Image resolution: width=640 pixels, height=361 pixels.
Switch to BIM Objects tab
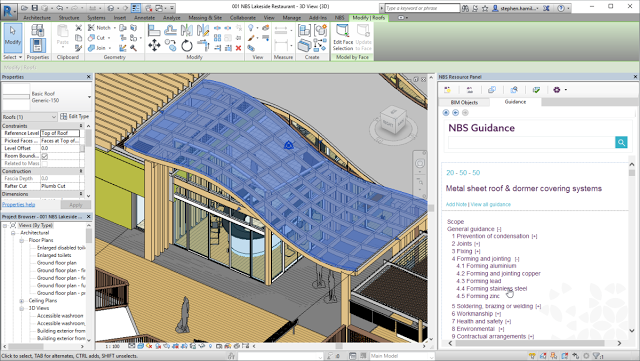click(464, 103)
